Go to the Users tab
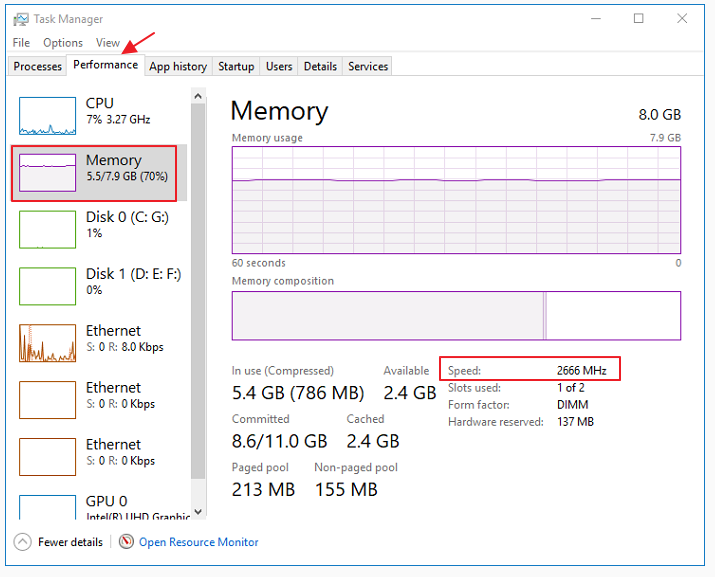 click(x=279, y=66)
